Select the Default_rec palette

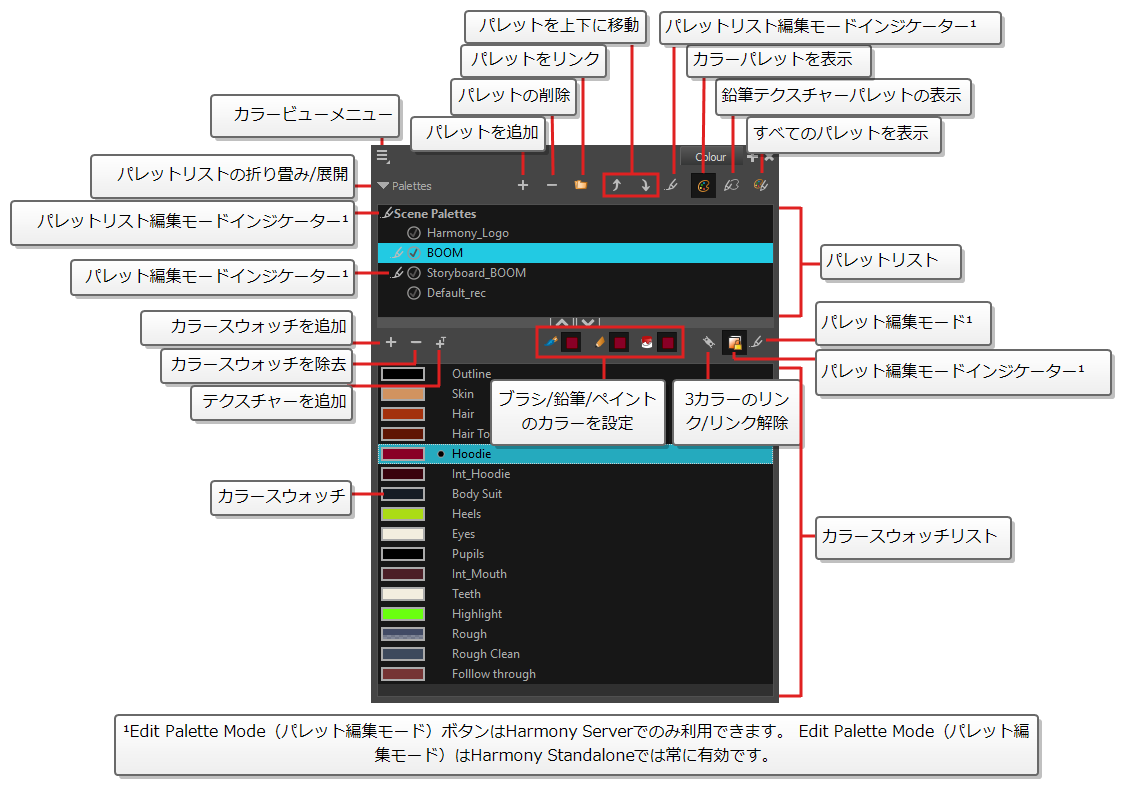pyautogui.click(x=575, y=293)
